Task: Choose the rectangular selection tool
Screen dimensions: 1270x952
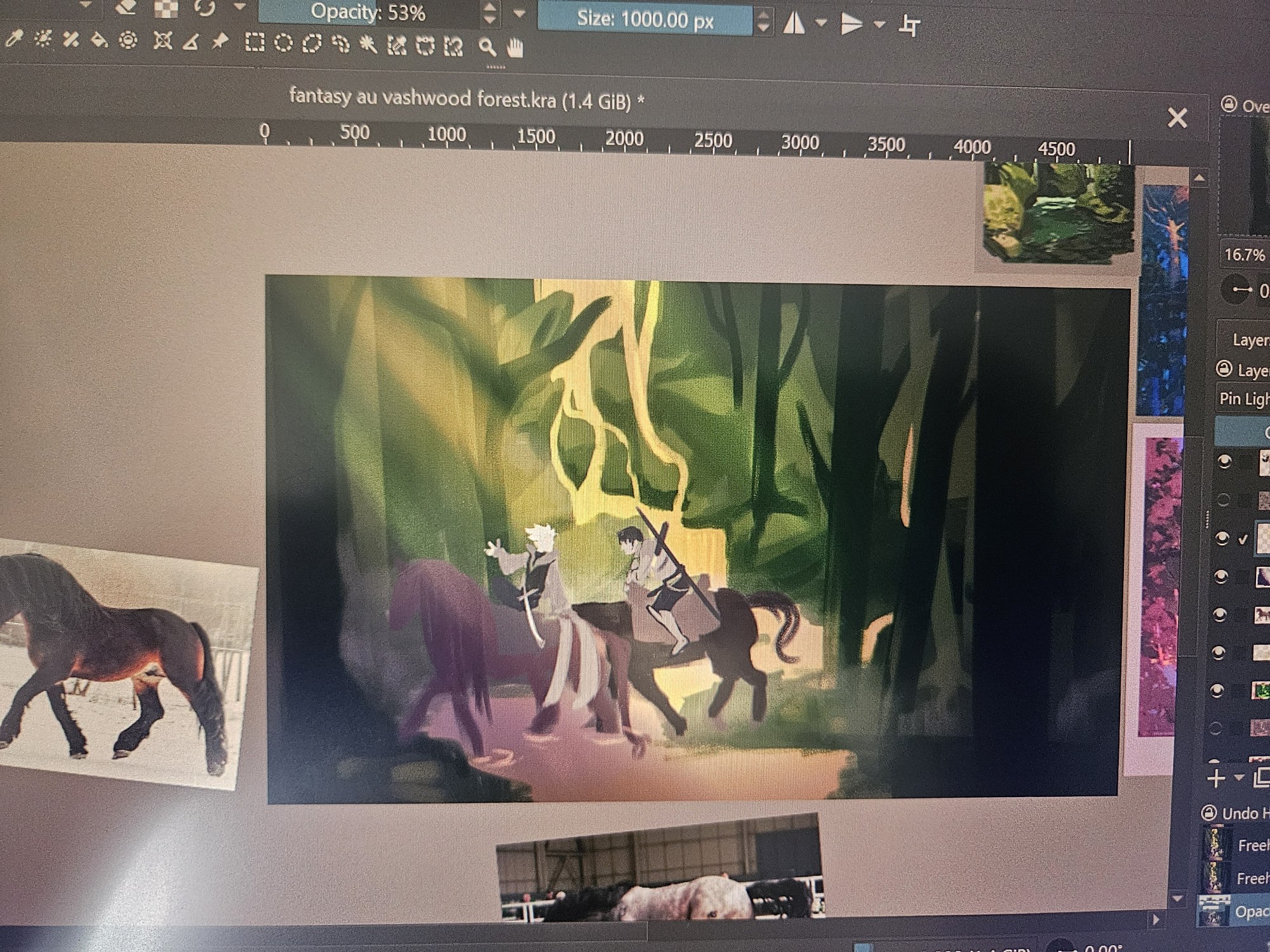Action: tap(255, 43)
